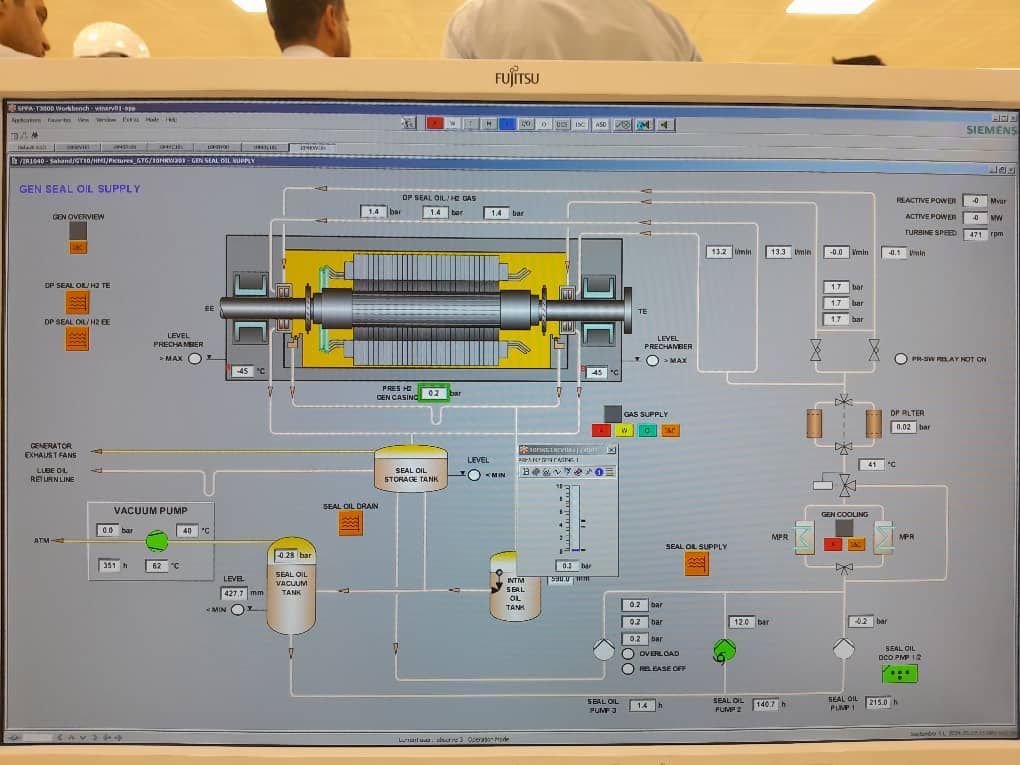Viewport: 1020px width, 765px height.
Task: Click the orange box under GEN OVERVIEW
Action: click(x=78, y=247)
